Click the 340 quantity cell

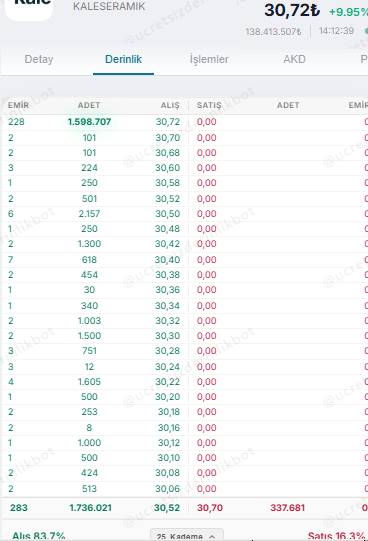pyautogui.click(x=89, y=306)
